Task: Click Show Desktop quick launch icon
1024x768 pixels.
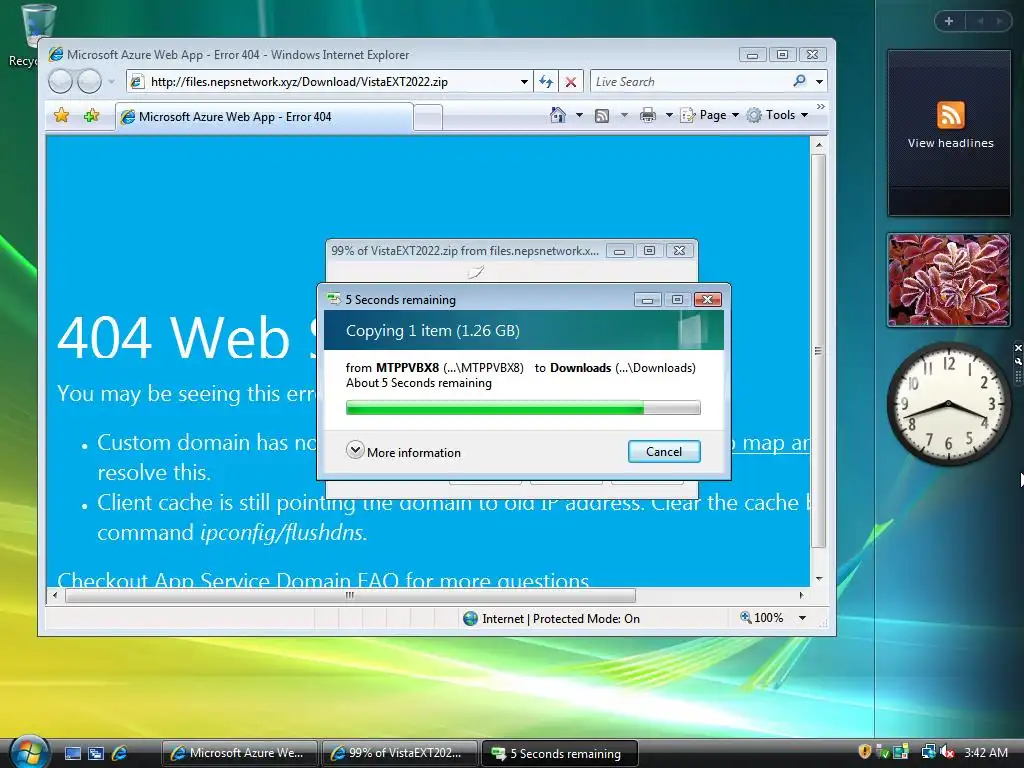Action: pos(72,753)
